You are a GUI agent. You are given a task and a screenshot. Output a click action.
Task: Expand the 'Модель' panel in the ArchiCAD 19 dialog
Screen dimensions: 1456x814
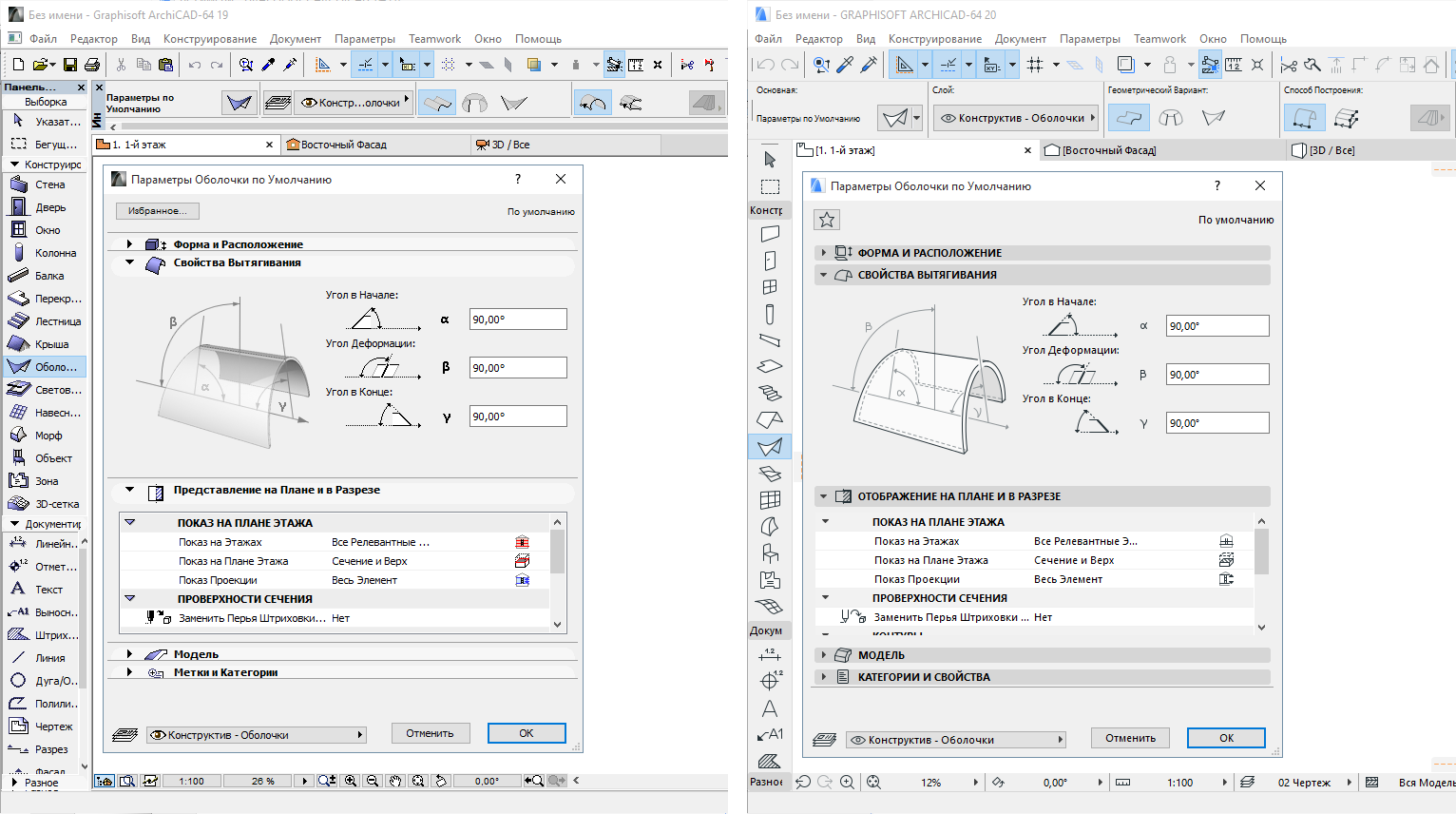coord(129,654)
